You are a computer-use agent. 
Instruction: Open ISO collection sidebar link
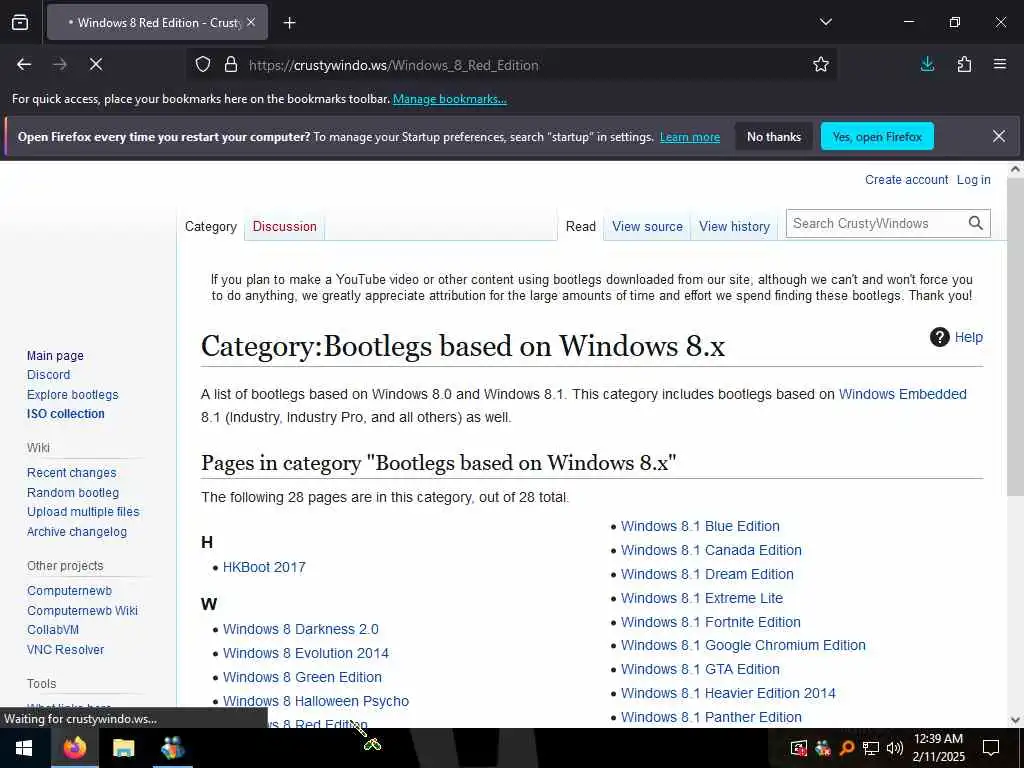click(65, 414)
